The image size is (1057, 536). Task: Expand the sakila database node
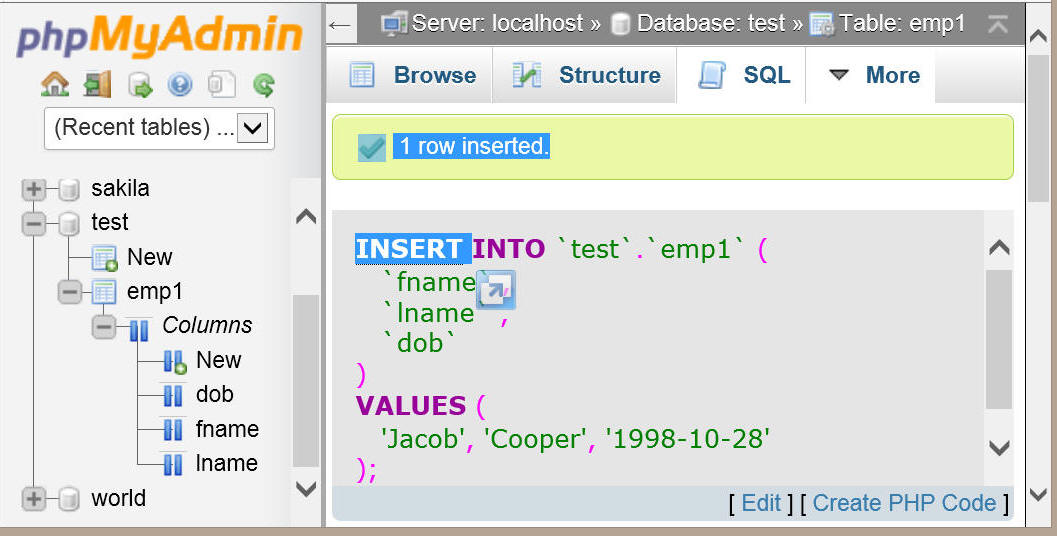click(x=33, y=189)
